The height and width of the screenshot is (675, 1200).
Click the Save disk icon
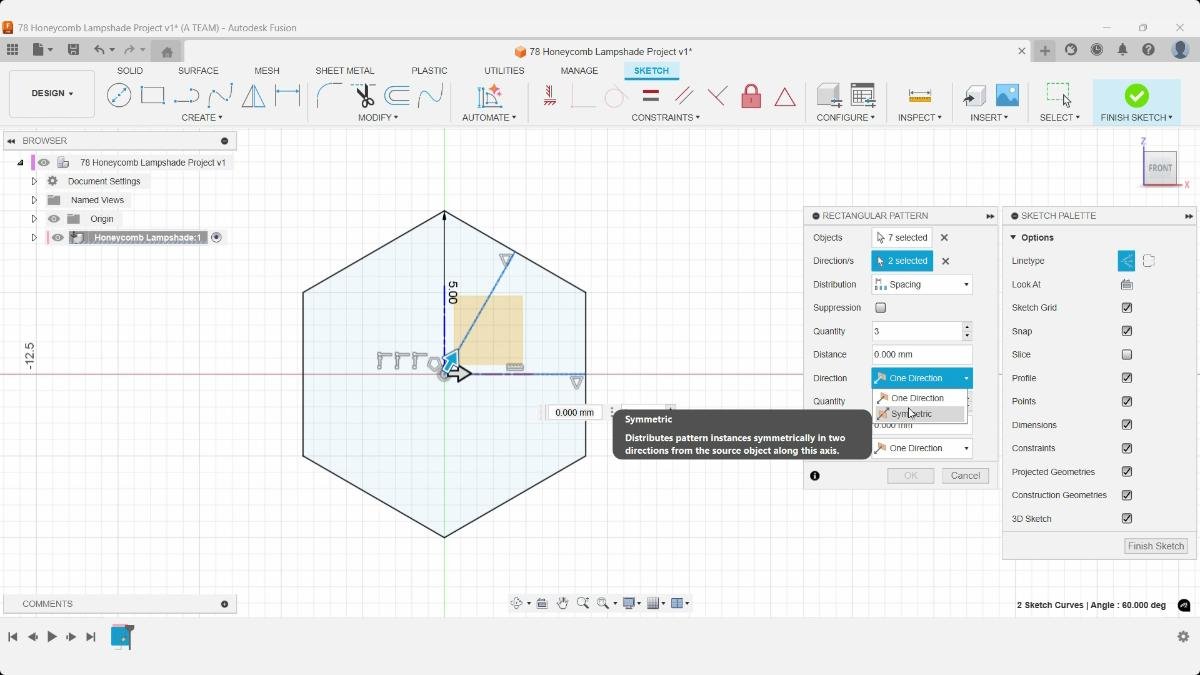pos(73,50)
